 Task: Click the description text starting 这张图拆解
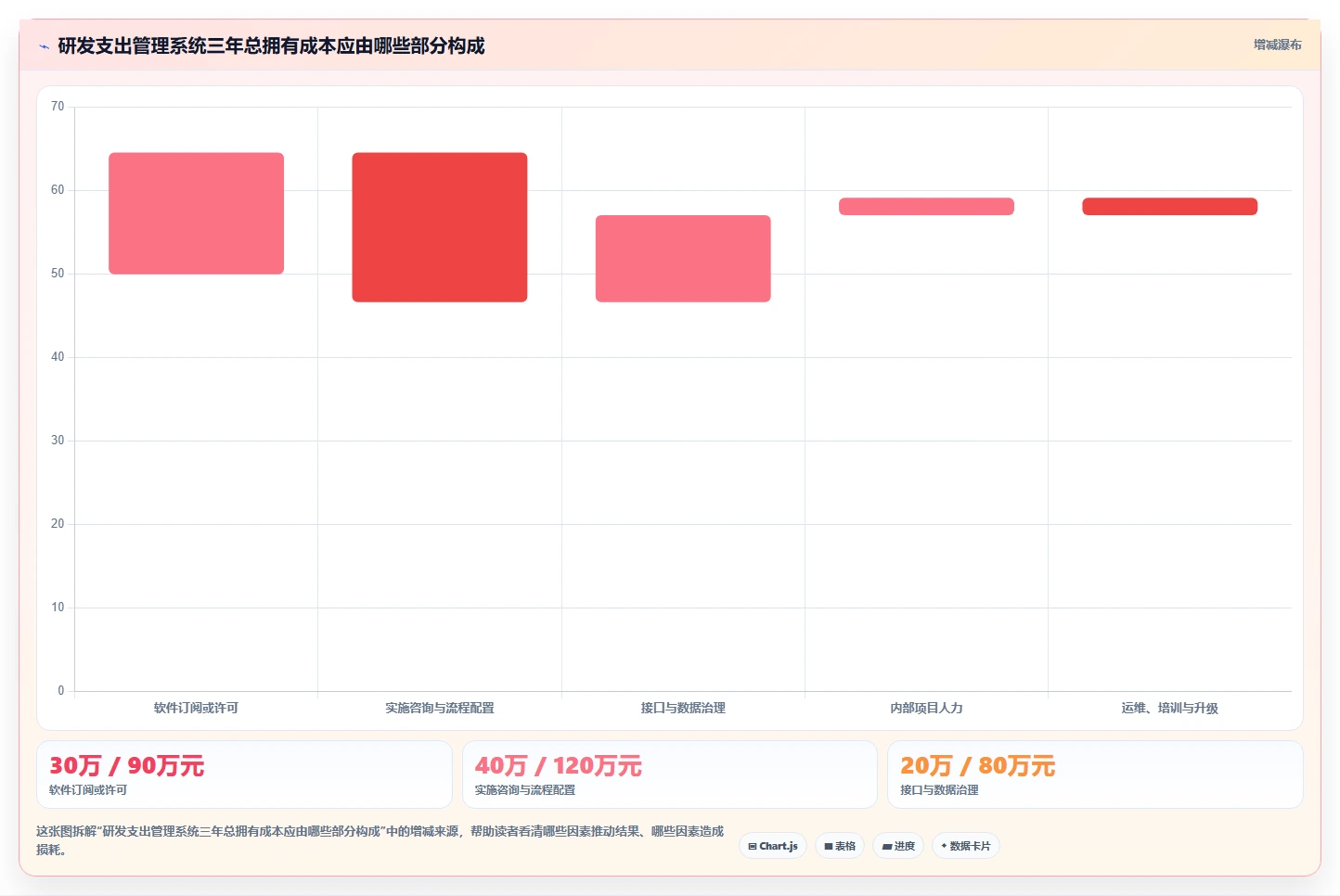[380, 840]
